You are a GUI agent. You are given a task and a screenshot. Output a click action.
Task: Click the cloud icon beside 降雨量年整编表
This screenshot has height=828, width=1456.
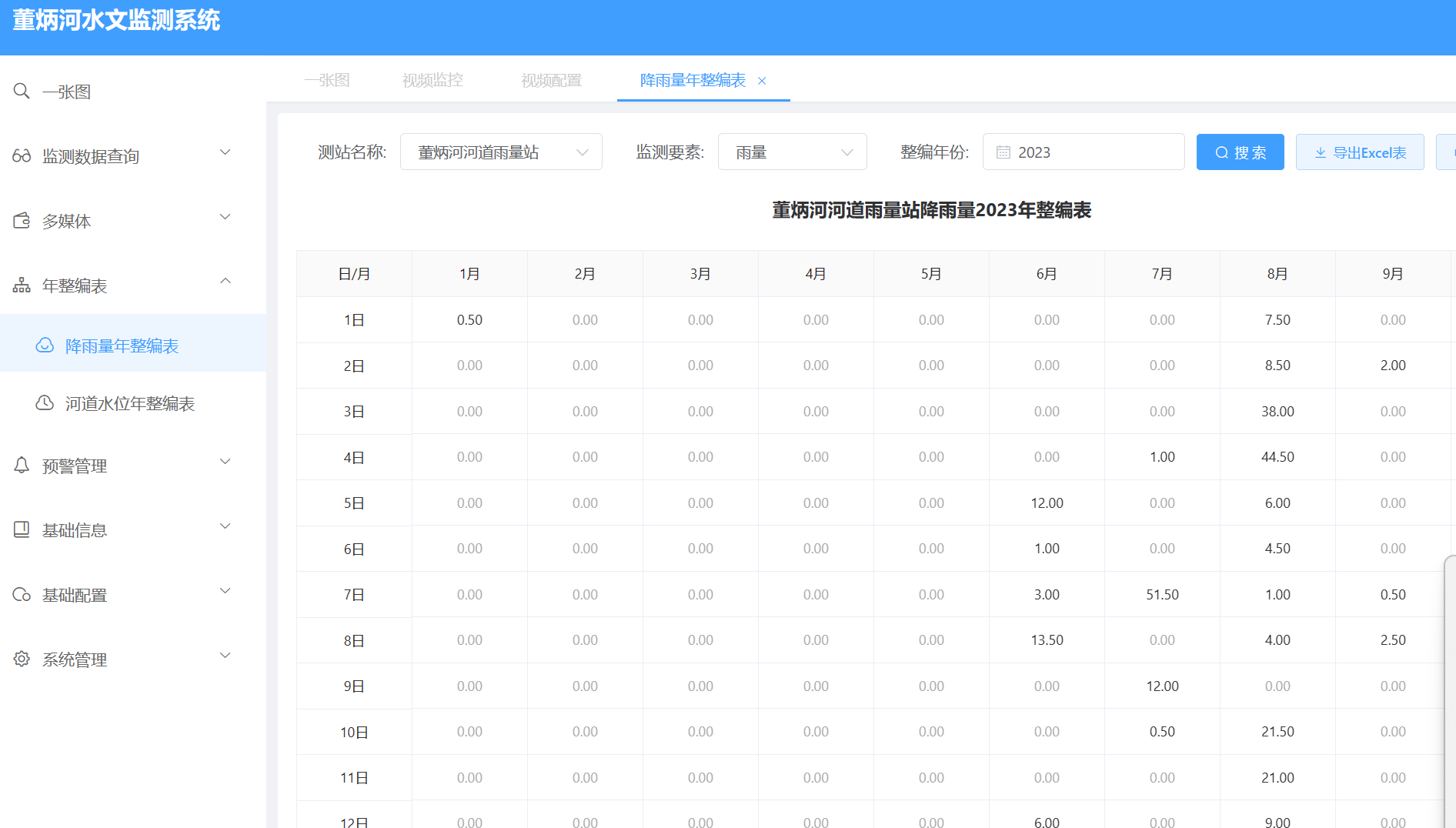pyautogui.click(x=45, y=345)
